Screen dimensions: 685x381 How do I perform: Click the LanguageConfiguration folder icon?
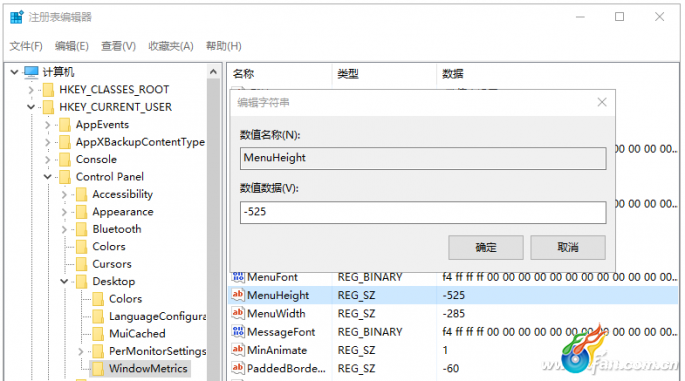pos(98,316)
